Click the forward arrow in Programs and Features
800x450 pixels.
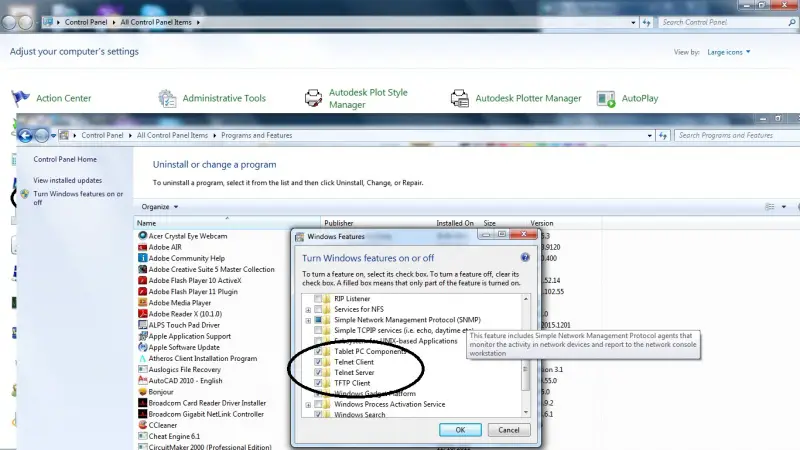(42, 135)
